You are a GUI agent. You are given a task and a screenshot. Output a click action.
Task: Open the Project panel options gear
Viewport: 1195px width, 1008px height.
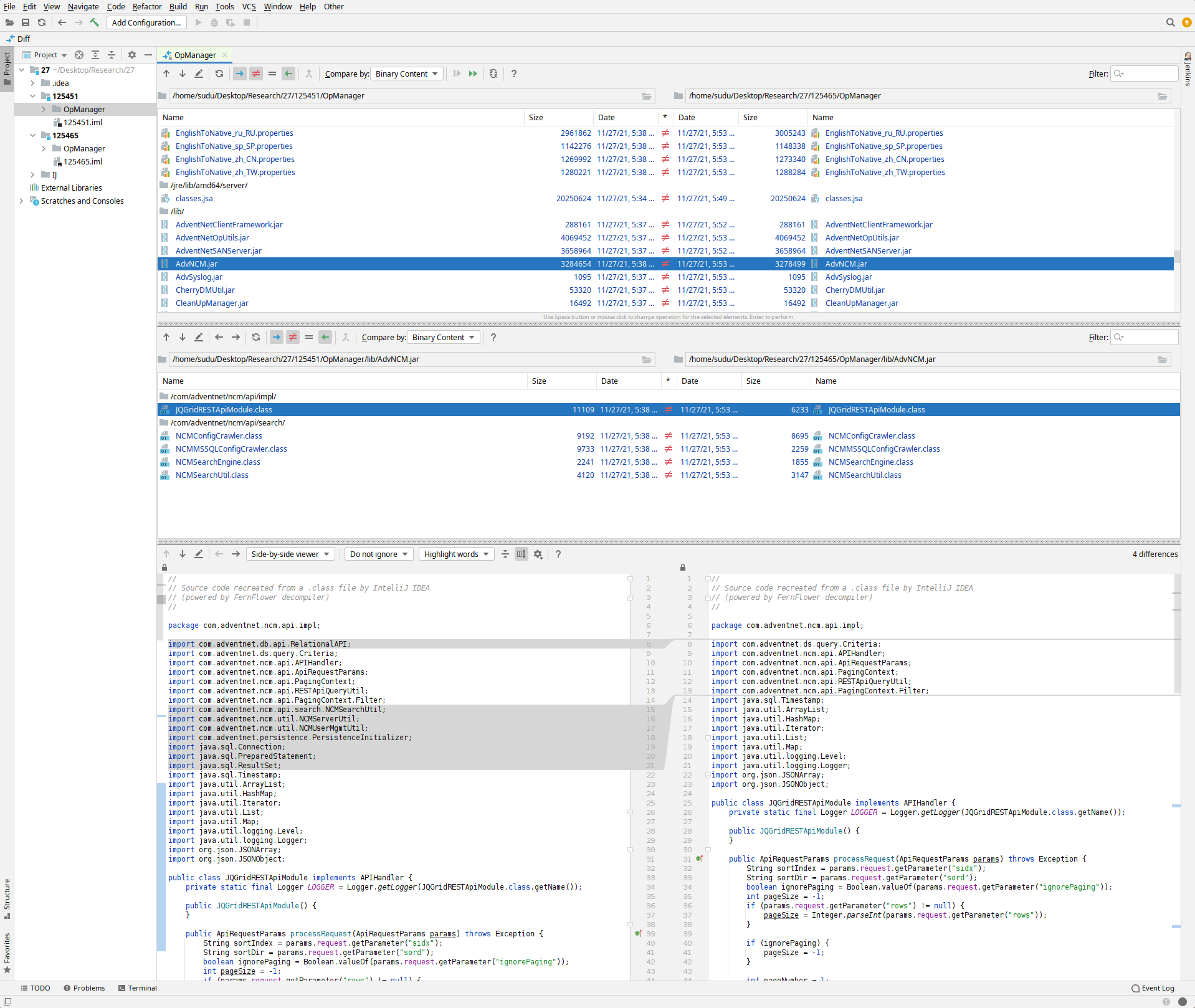tap(132, 55)
